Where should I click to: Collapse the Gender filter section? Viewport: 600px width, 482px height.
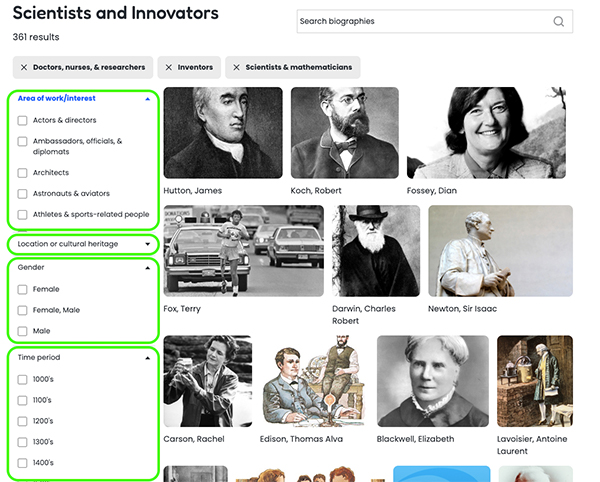pos(148,268)
